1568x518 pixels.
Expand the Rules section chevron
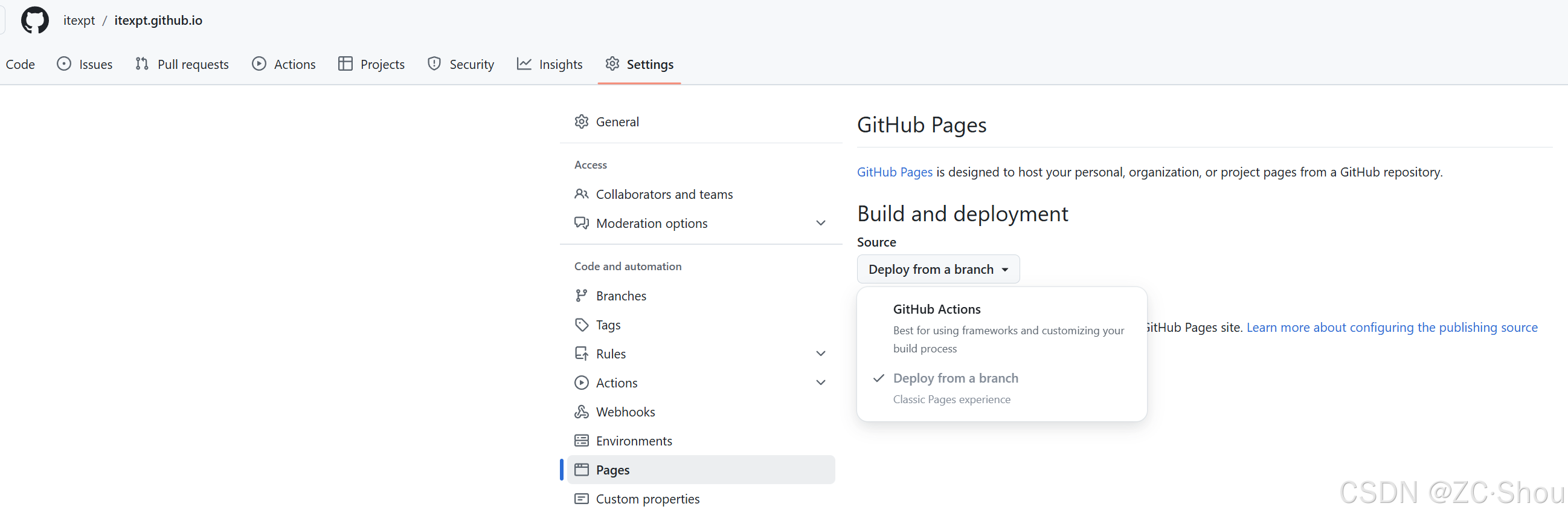click(x=820, y=354)
